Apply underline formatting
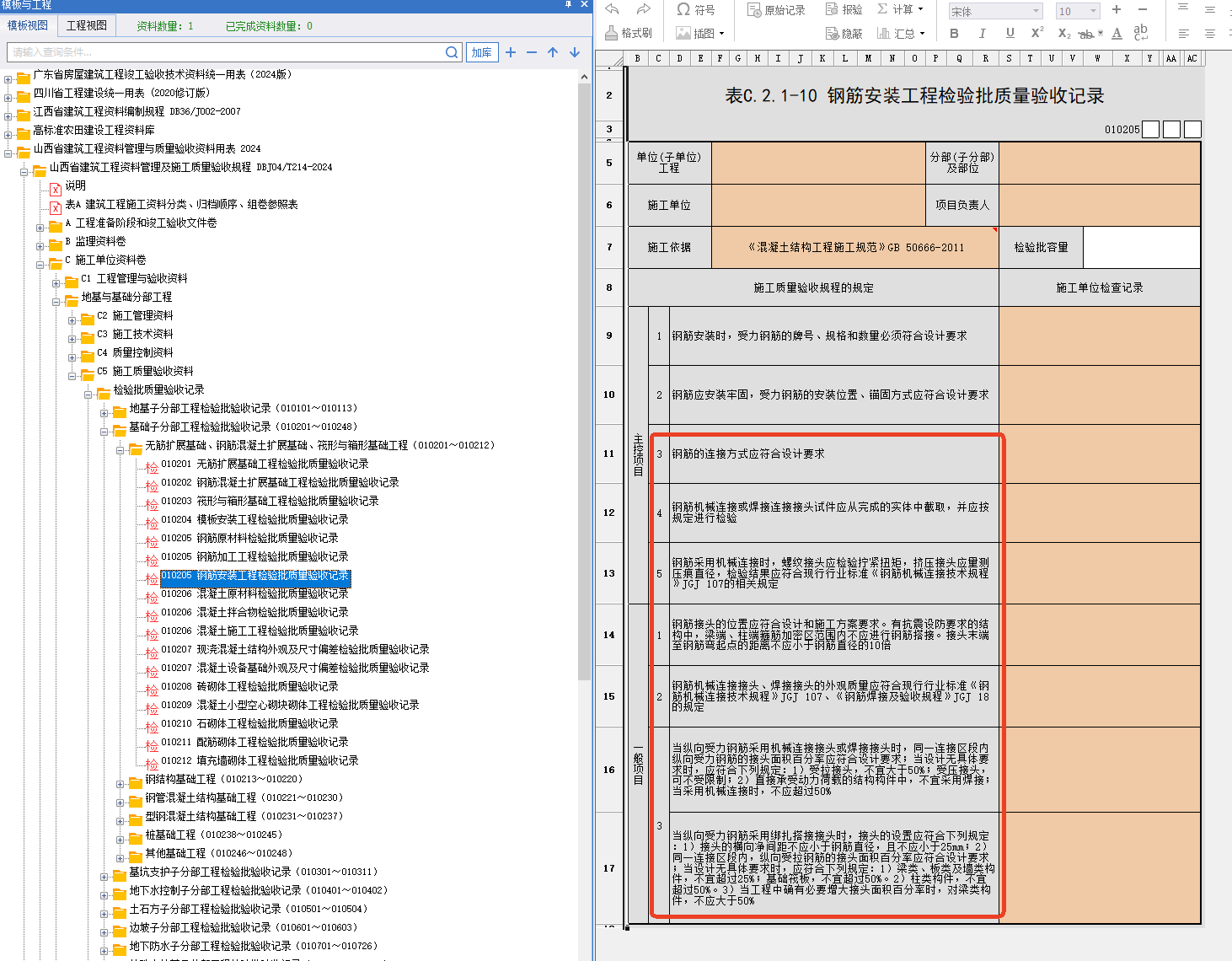Image resolution: width=1232 pixels, height=961 pixels. 1010,33
